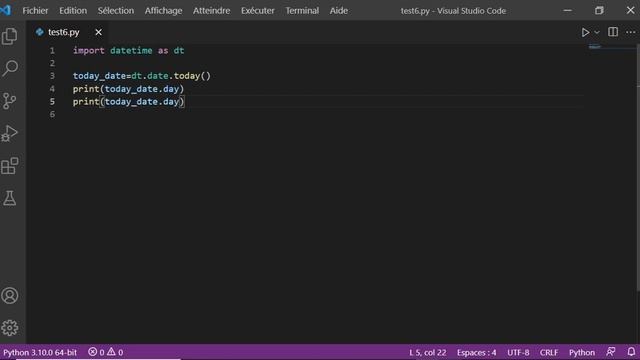The image size is (640, 360).
Task: Open the feedback icon in status bar
Action: (611, 352)
